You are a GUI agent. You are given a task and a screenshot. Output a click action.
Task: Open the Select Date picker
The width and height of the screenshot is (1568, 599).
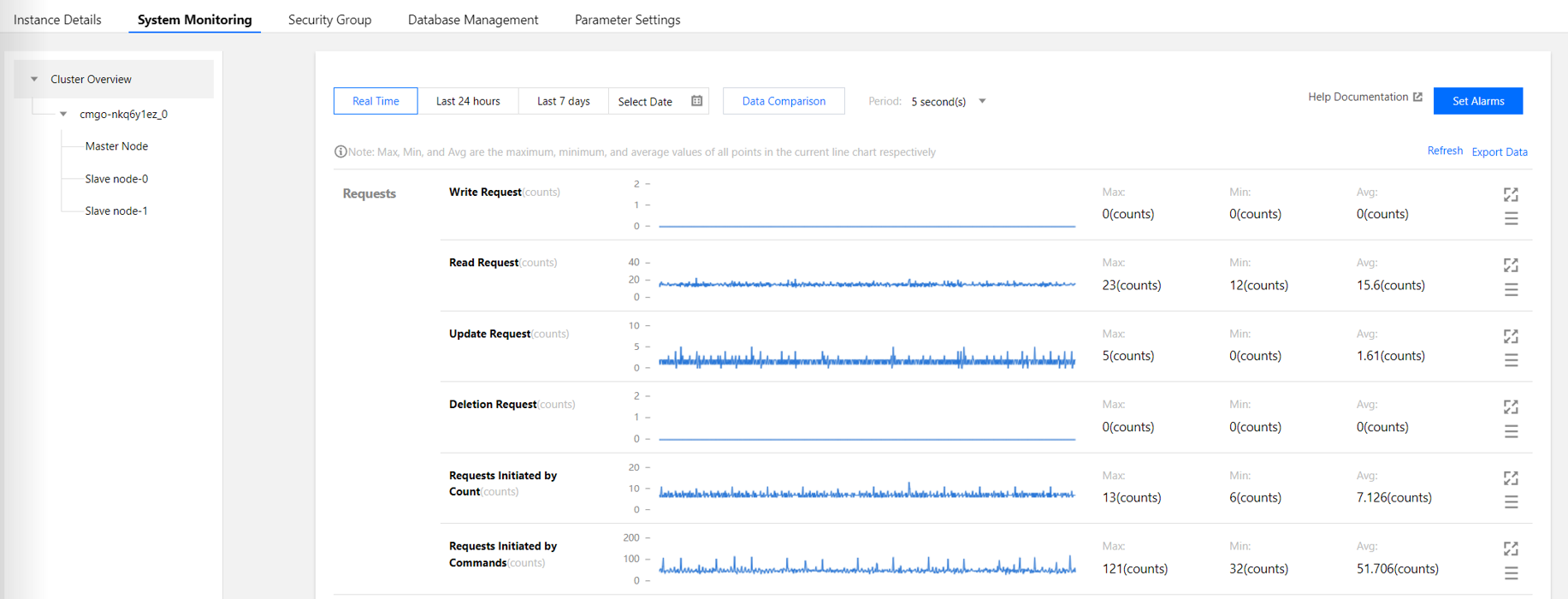pyautogui.click(x=659, y=101)
